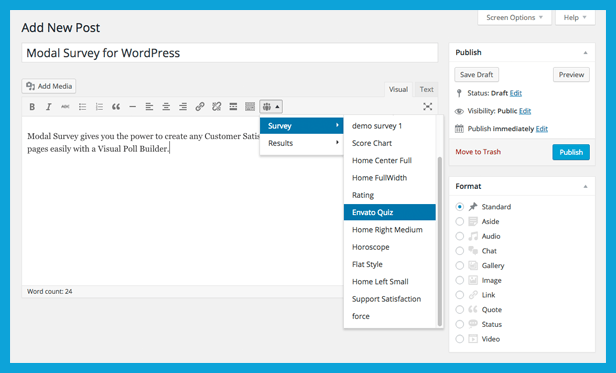
Task: Click the calendar icon beside Publish immediately
Action: pos(459,129)
